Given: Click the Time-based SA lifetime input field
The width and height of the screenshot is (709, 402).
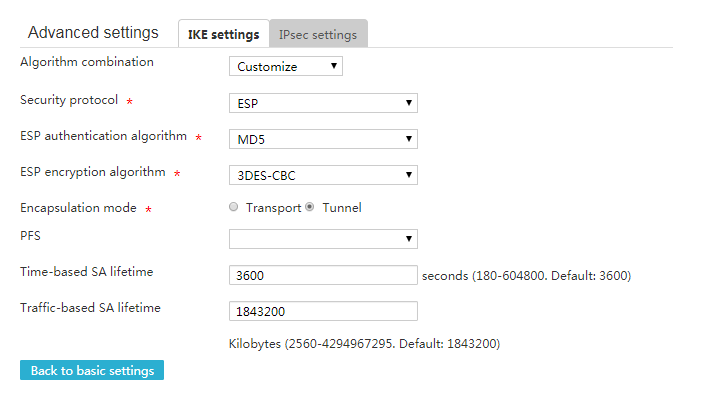Looking at the screenshot, I should 323,275.
